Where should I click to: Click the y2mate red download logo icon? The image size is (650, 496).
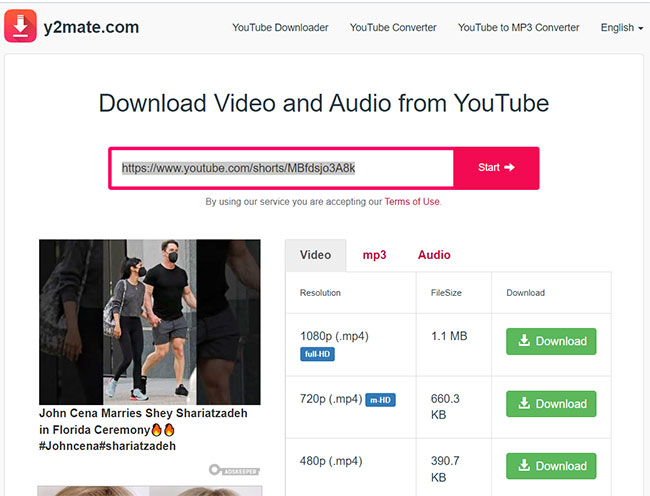20,26
